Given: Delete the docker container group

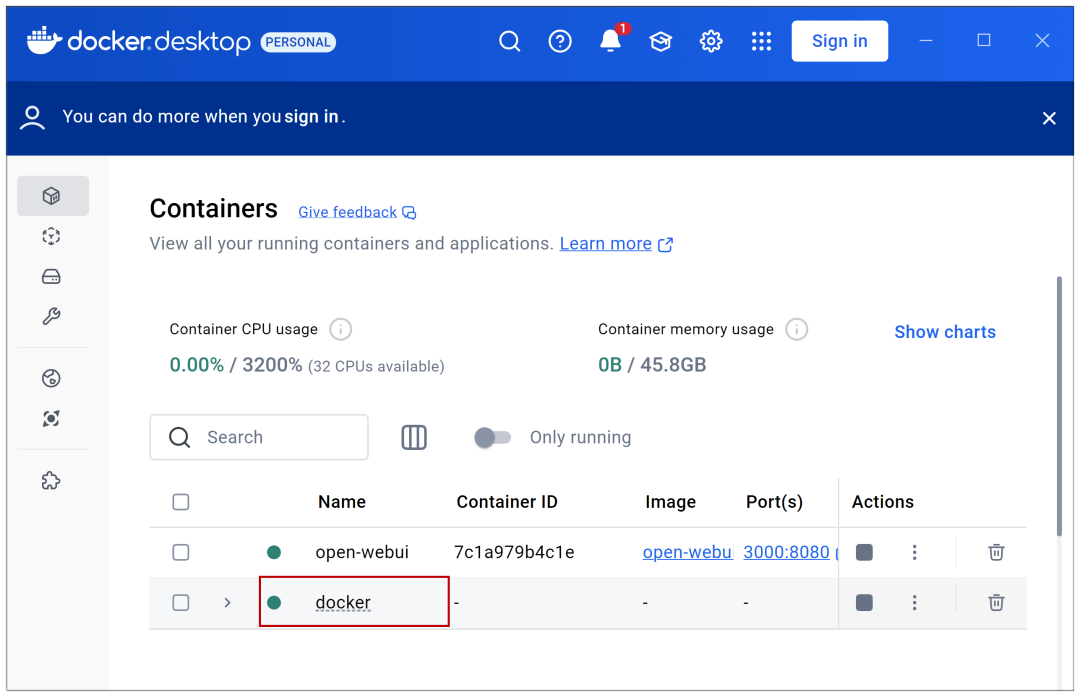Looking at the screenshot, I should pos(996,603).
